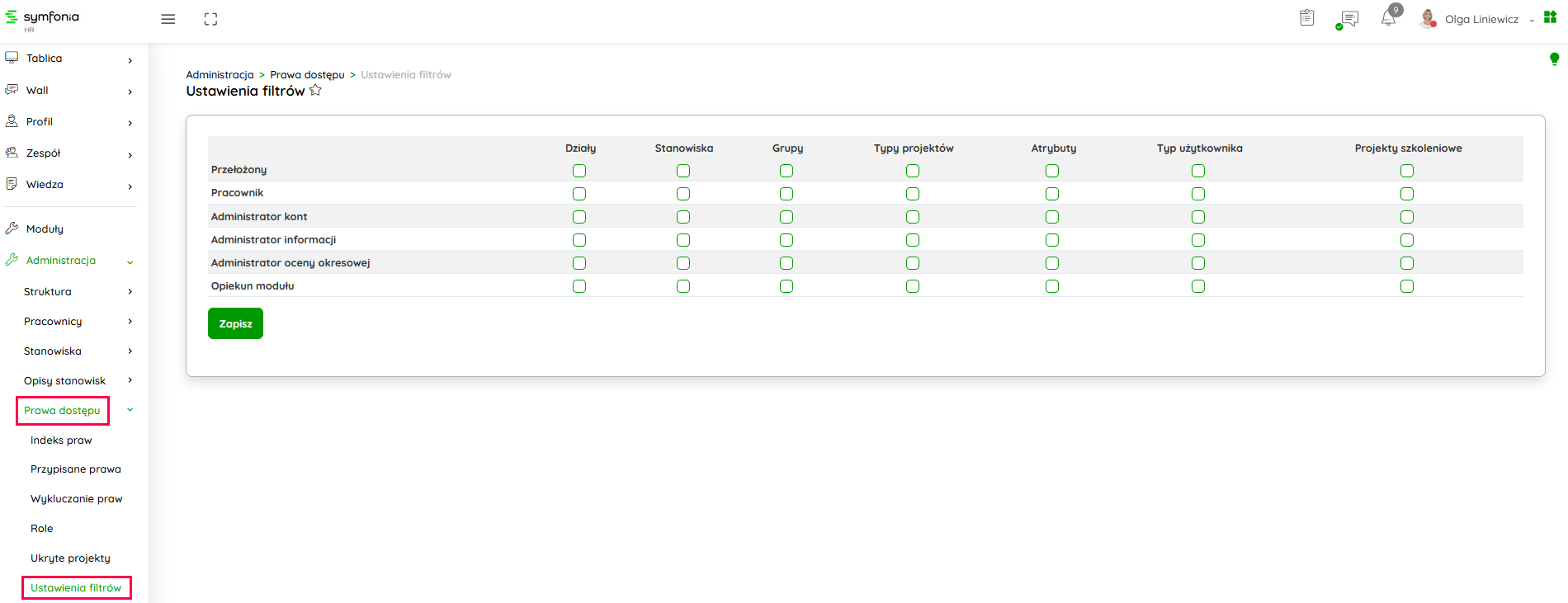Screen dimensions: 1568x603
Task: Follow the Prawa dostępu breadcrumb link
Action: point(307,75)
